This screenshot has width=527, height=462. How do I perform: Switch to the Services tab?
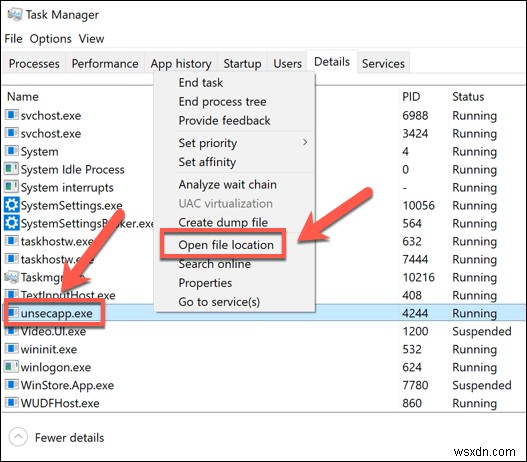[383, 63]
